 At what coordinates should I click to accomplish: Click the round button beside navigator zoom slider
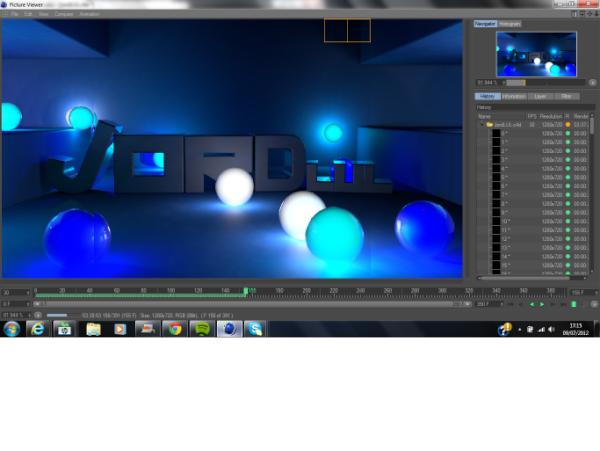pos(592,83)
